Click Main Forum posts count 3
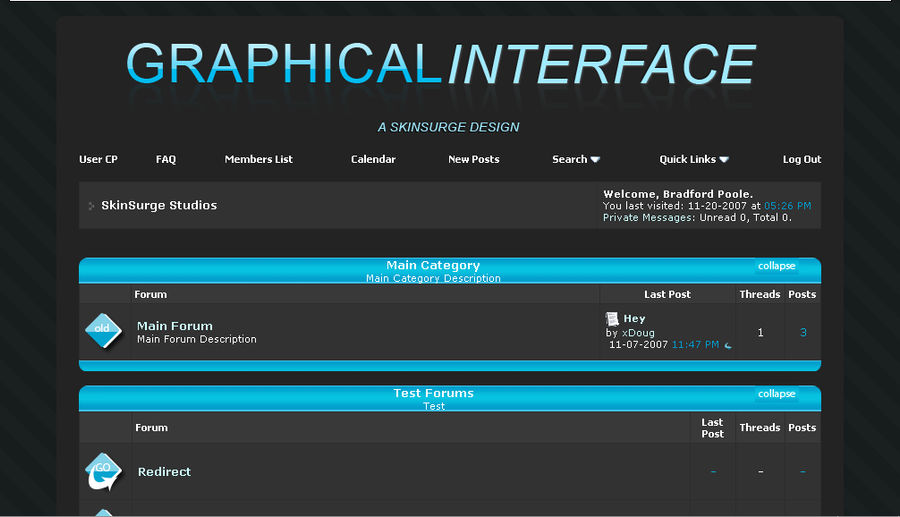900x517 pixels. click(803, 332)
